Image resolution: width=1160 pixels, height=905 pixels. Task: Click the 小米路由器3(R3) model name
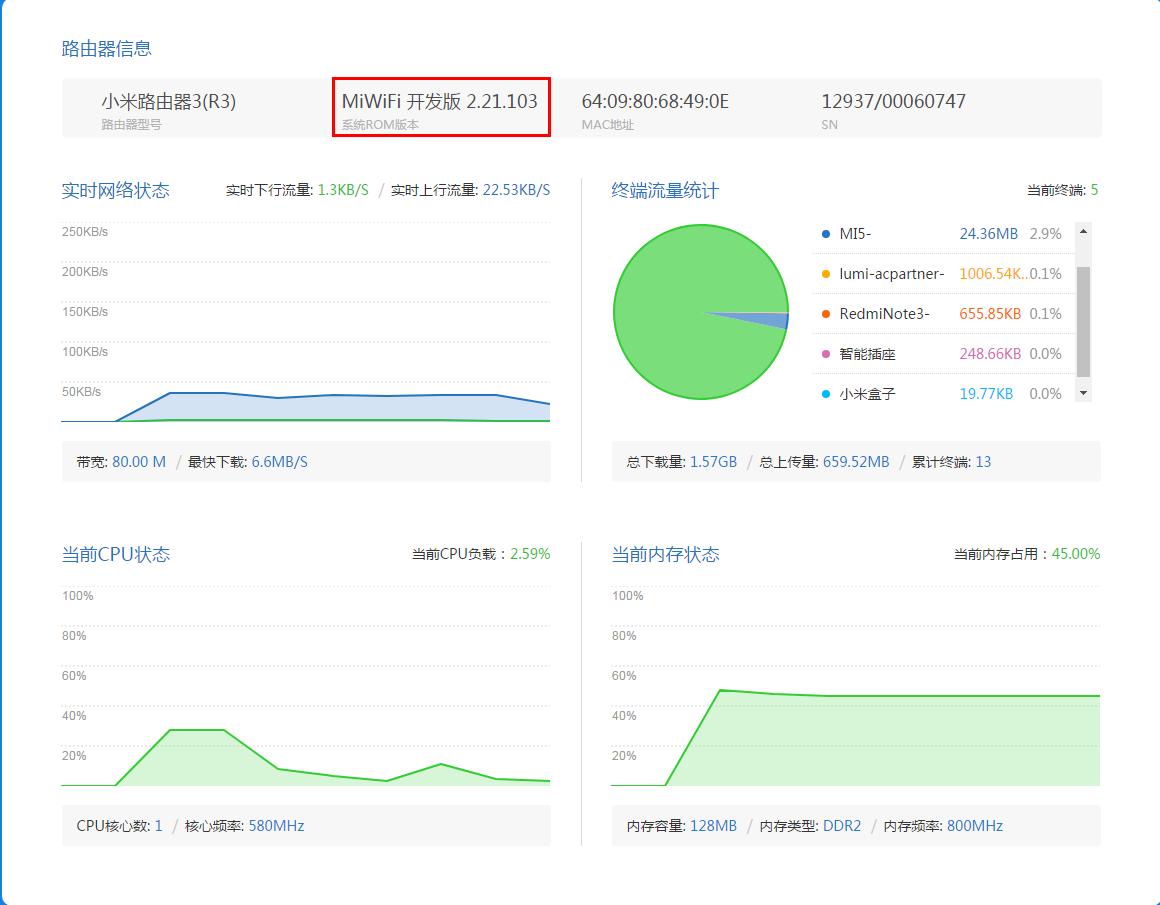tap(169, 101)
